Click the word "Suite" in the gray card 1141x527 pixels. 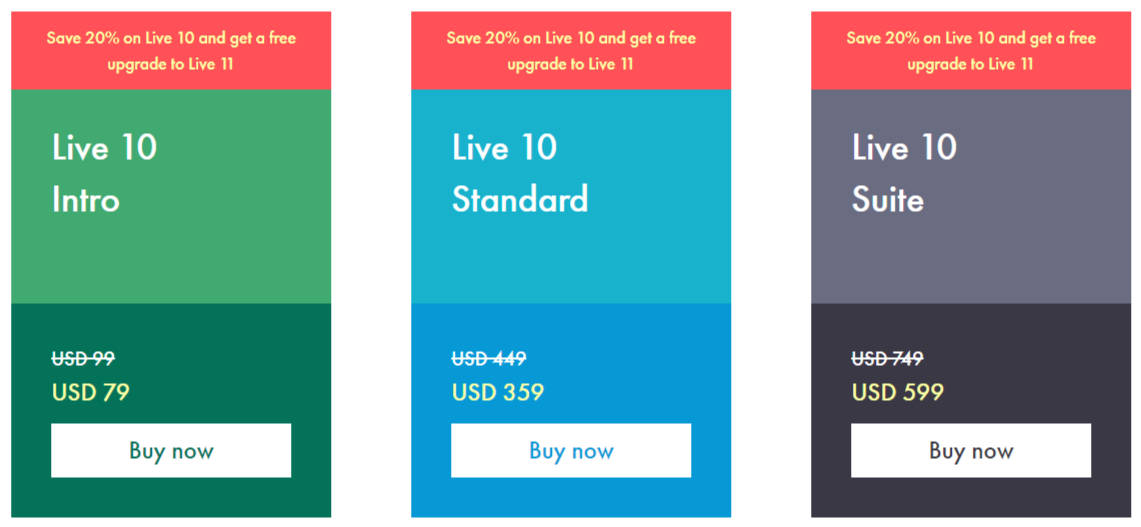click(x=888, y=200)
